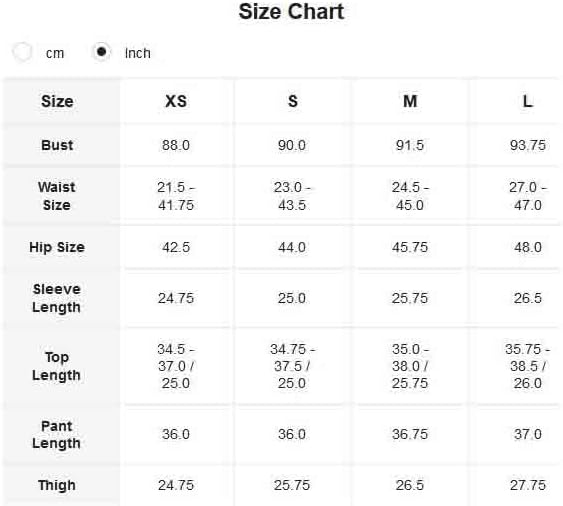Click the M hip size value 45.75
Viewport: 563px width, 506px height.
(x=410, y=247)
